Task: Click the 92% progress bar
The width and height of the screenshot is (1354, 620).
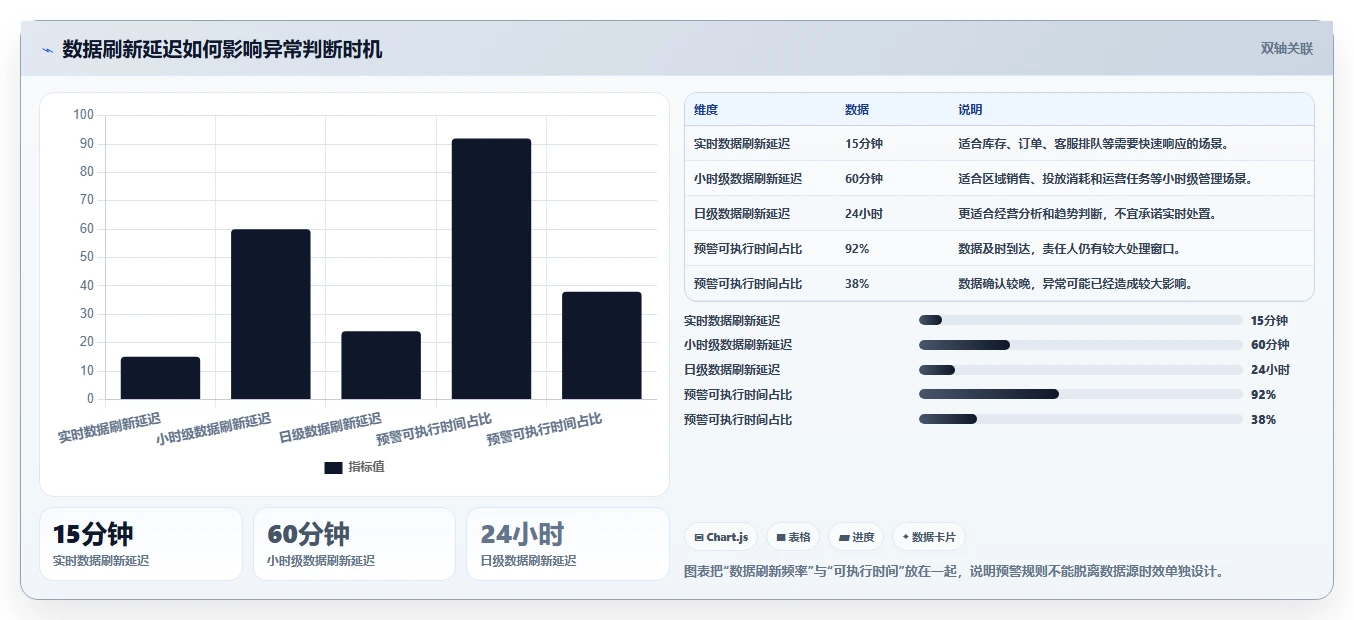Action: (x=1080, y=395)
